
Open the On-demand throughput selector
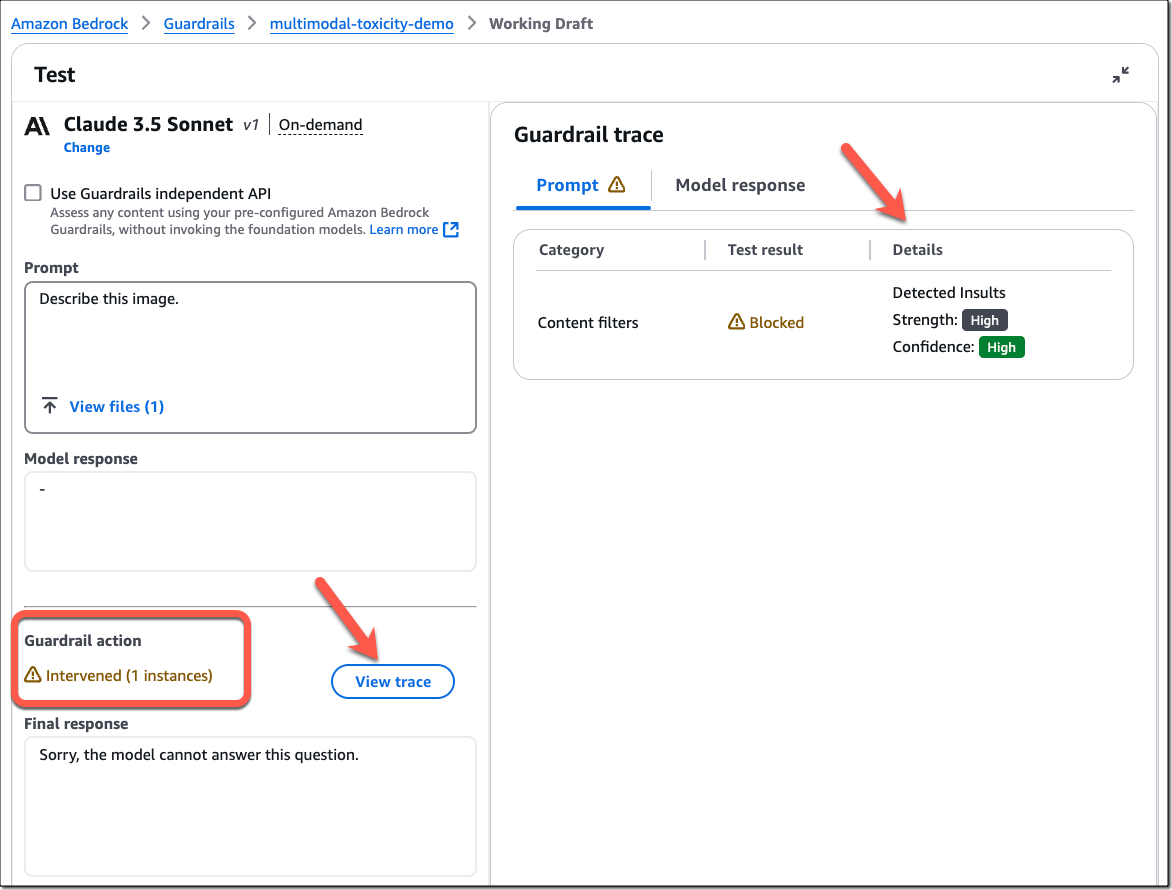pos(320,125)
